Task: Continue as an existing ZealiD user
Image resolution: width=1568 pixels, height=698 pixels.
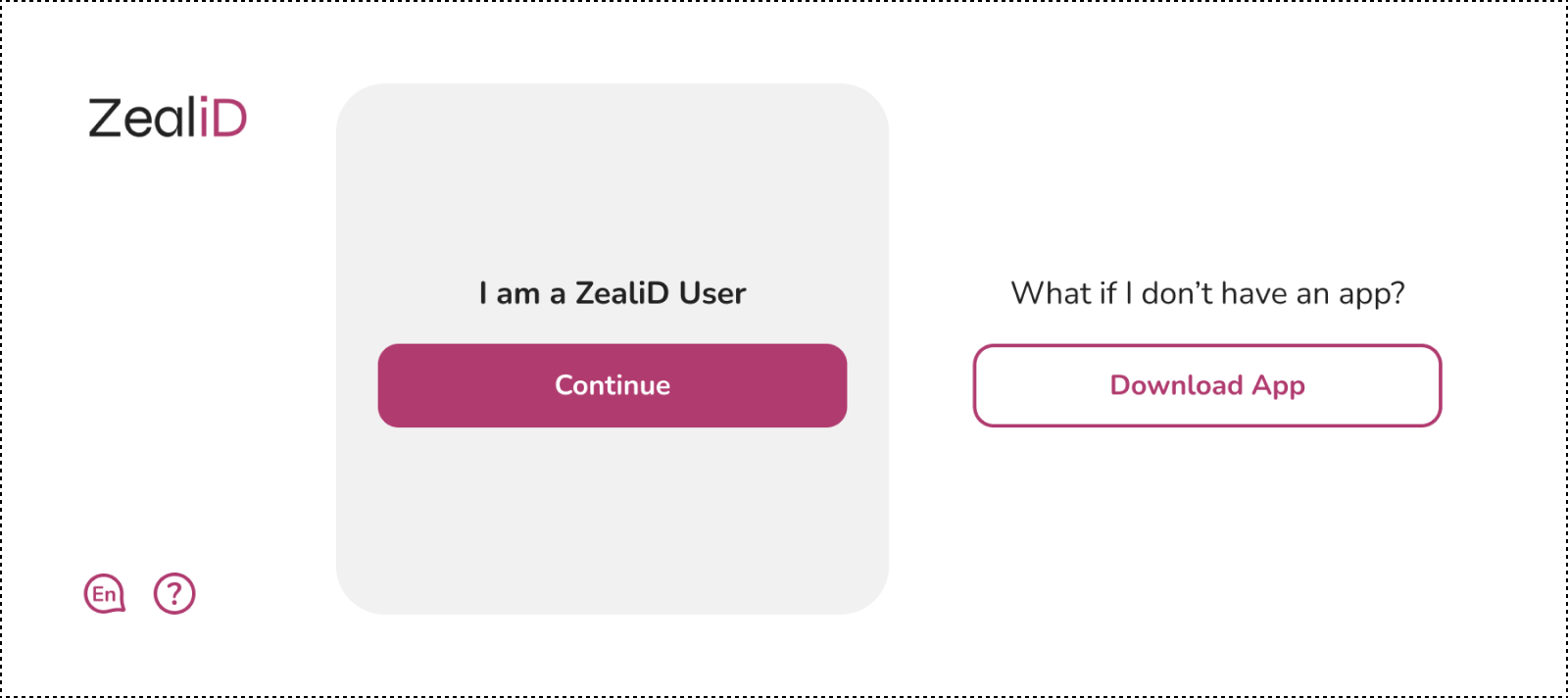Action: (x=612, y=385)
